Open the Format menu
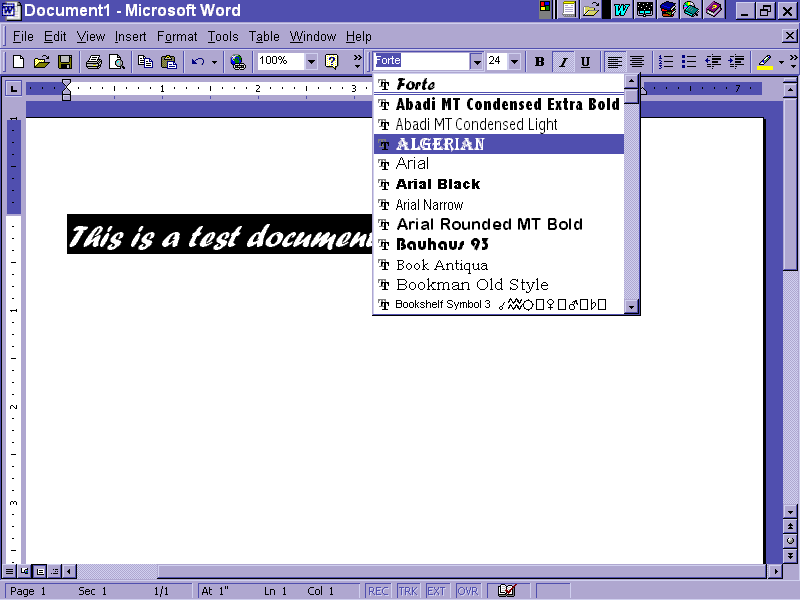800x600 pixels. tap(177, 37)
